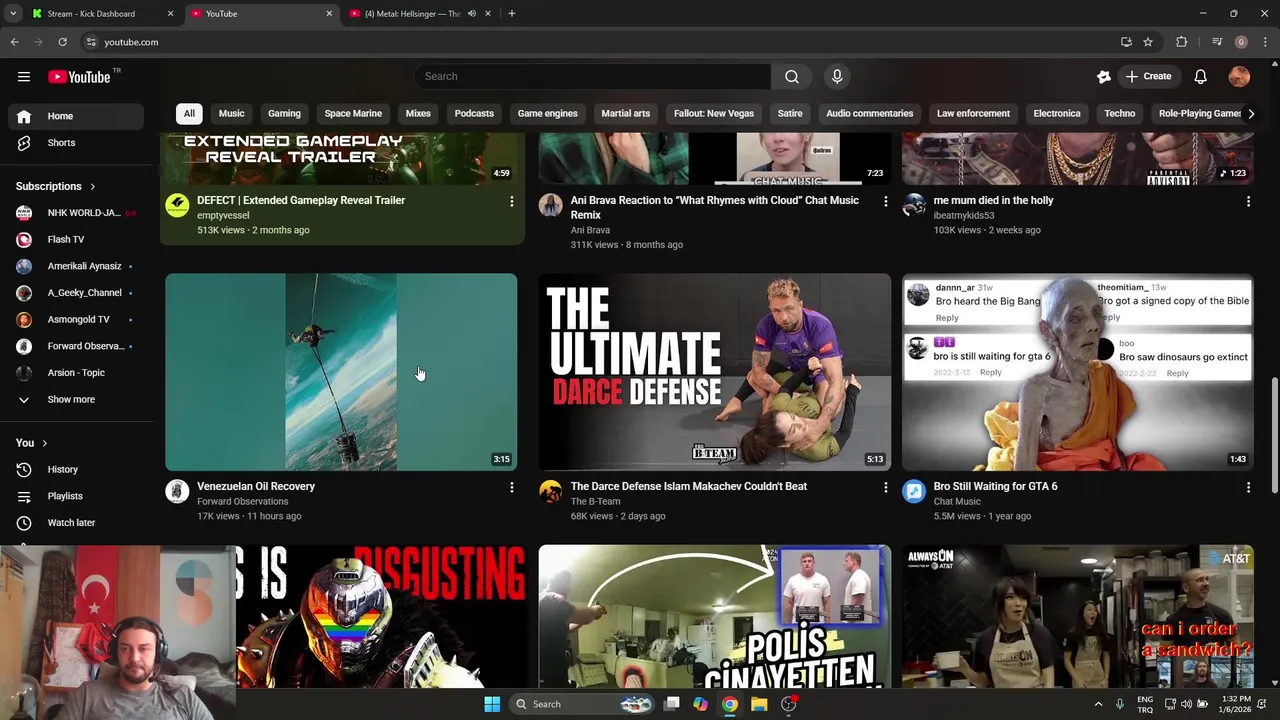This screenshot has height=720, width=1280.
Task: Open options for me mum died video
Action: 1248,201
